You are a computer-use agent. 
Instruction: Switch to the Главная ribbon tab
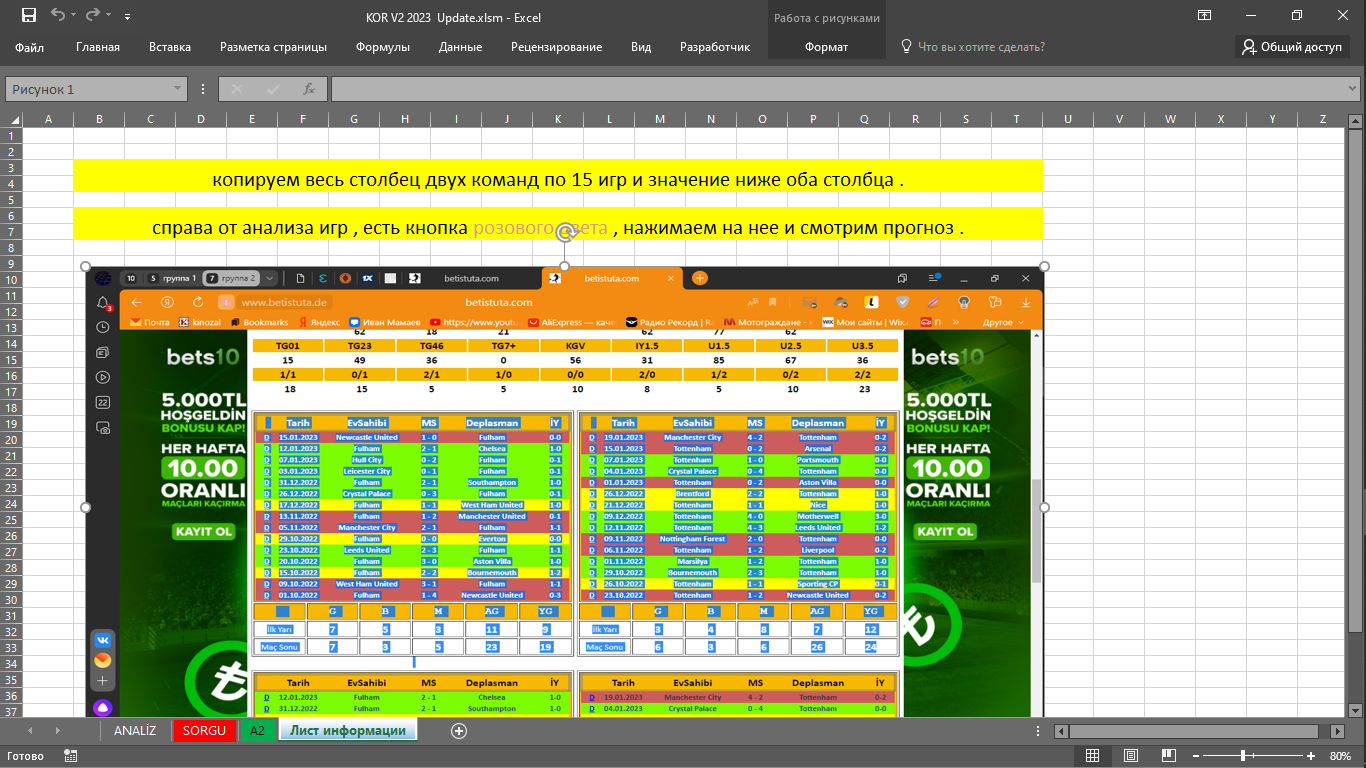(98, 47)
